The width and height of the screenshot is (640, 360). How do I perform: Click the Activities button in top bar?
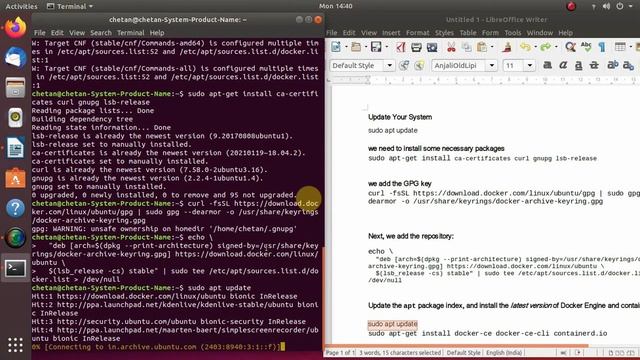[x=21, y=6]
